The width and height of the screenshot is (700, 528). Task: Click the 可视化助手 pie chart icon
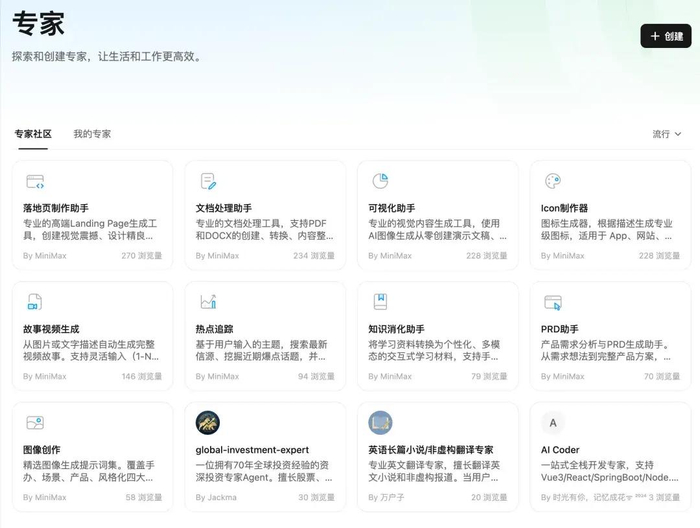click(380, 181)
